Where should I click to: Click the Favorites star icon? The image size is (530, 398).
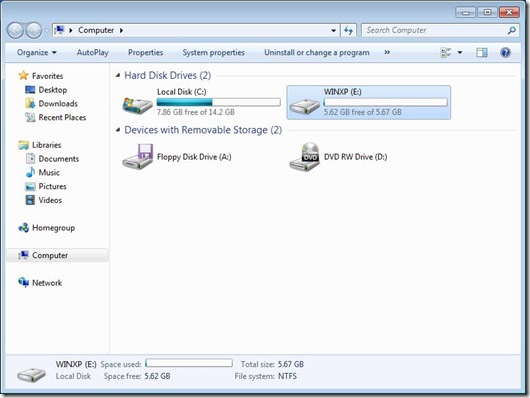tap(23, 75)
